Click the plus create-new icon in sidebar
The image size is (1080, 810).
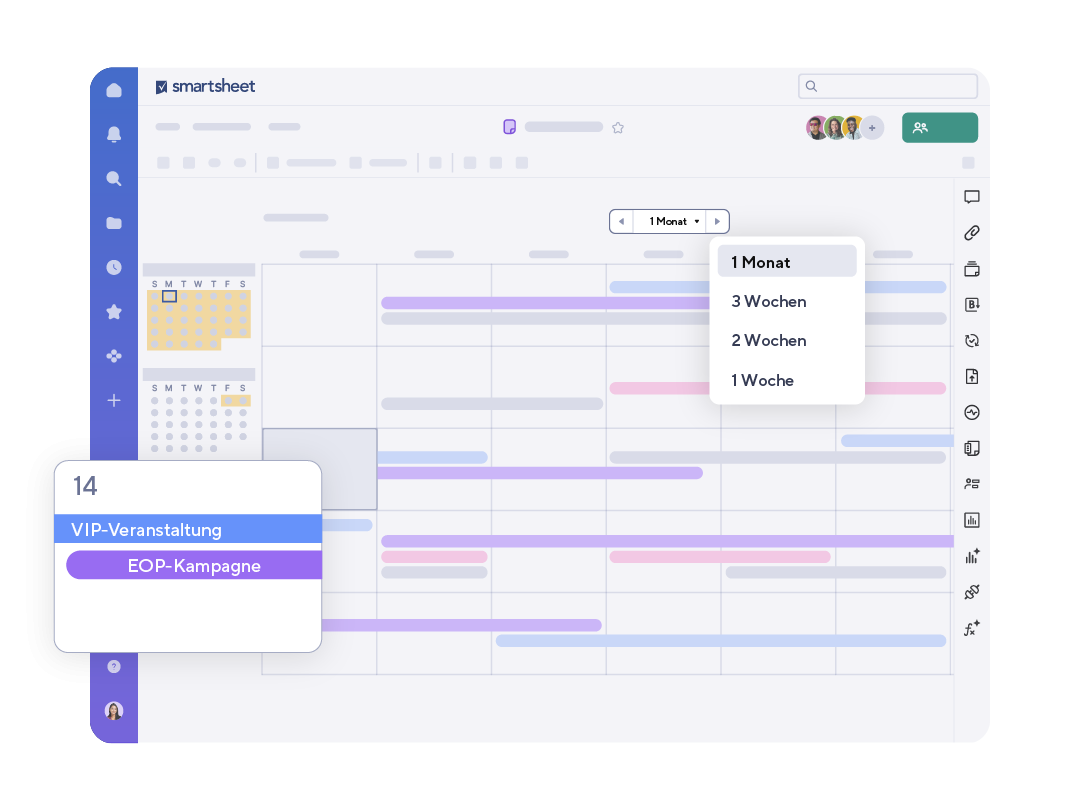point(114,400)
